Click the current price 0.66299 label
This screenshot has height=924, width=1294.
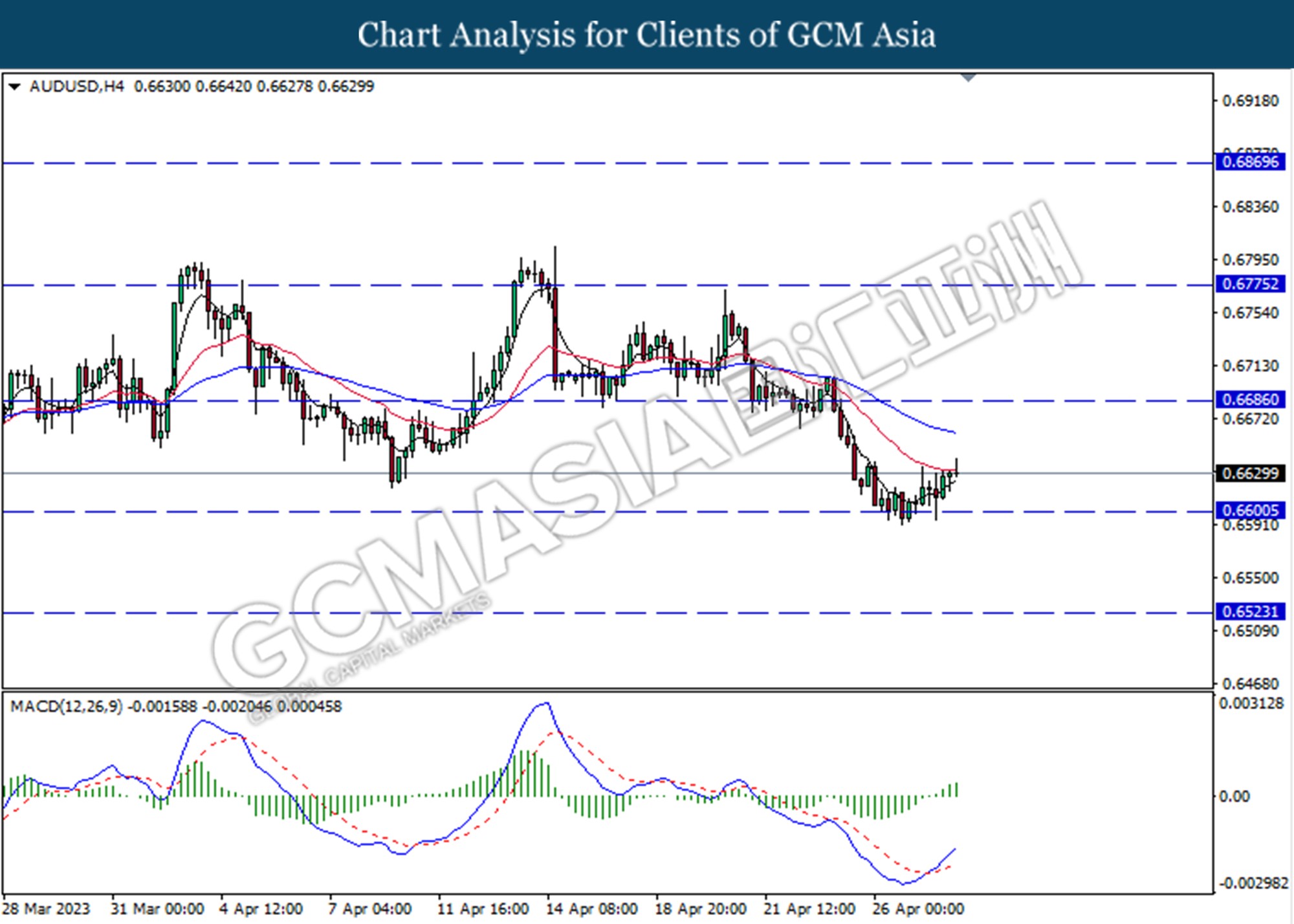[1250, 473]
